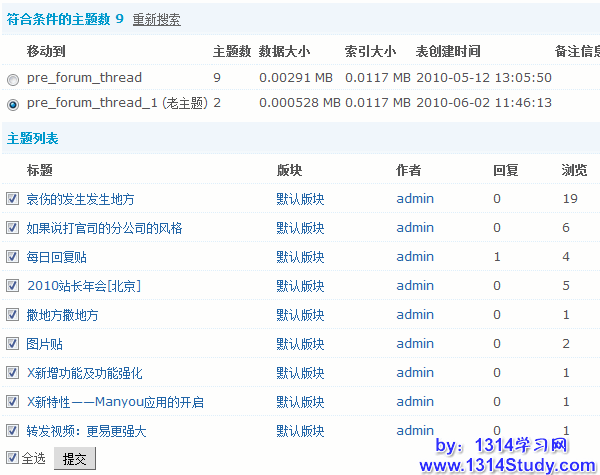The height and width of the screenshot is (475, 600).
Task: Click admin author of 2010站长年会 thread
Action: [414, 286]
